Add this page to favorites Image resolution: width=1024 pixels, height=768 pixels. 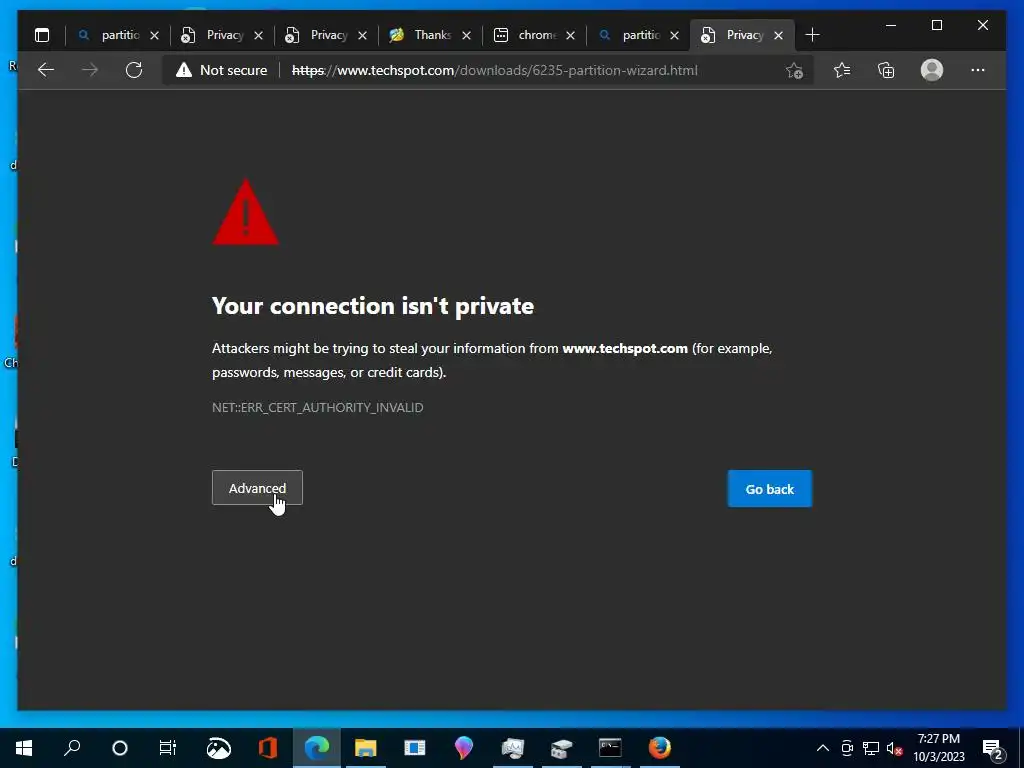(794, 71)
